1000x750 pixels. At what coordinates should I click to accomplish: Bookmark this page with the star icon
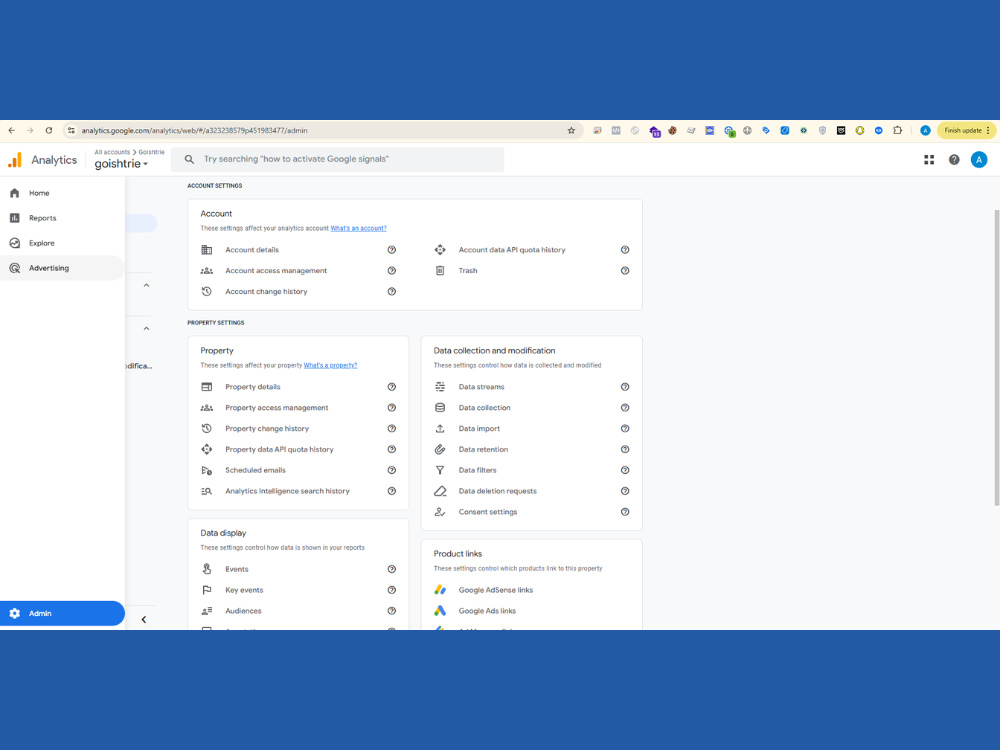point(571,130)
